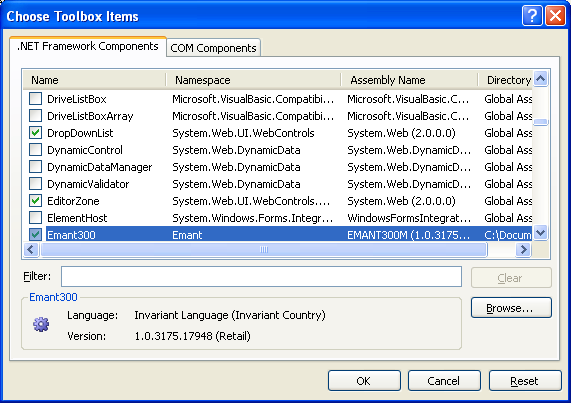
Task: Click the EMANT300M assembly name cell
Action: 409,235
